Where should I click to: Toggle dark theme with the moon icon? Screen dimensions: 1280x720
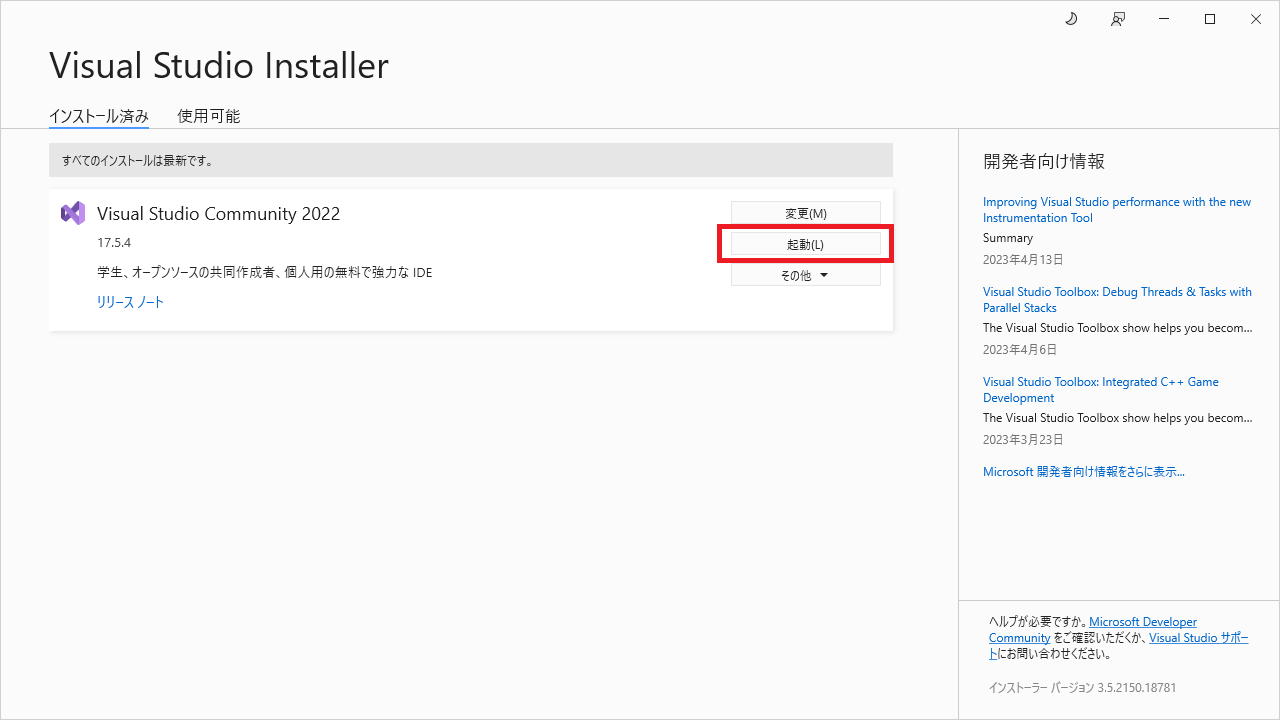[1070, 19]
